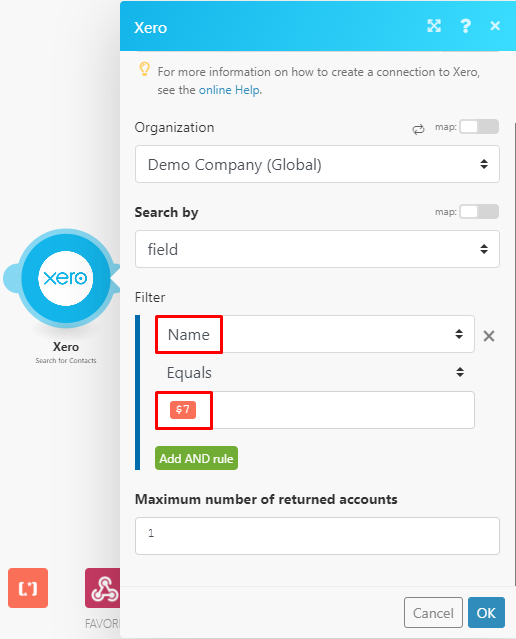Refresh the Organization list with the arrows icon
The width and height of the screenshot is (516, 639).
tap(418, 130)
